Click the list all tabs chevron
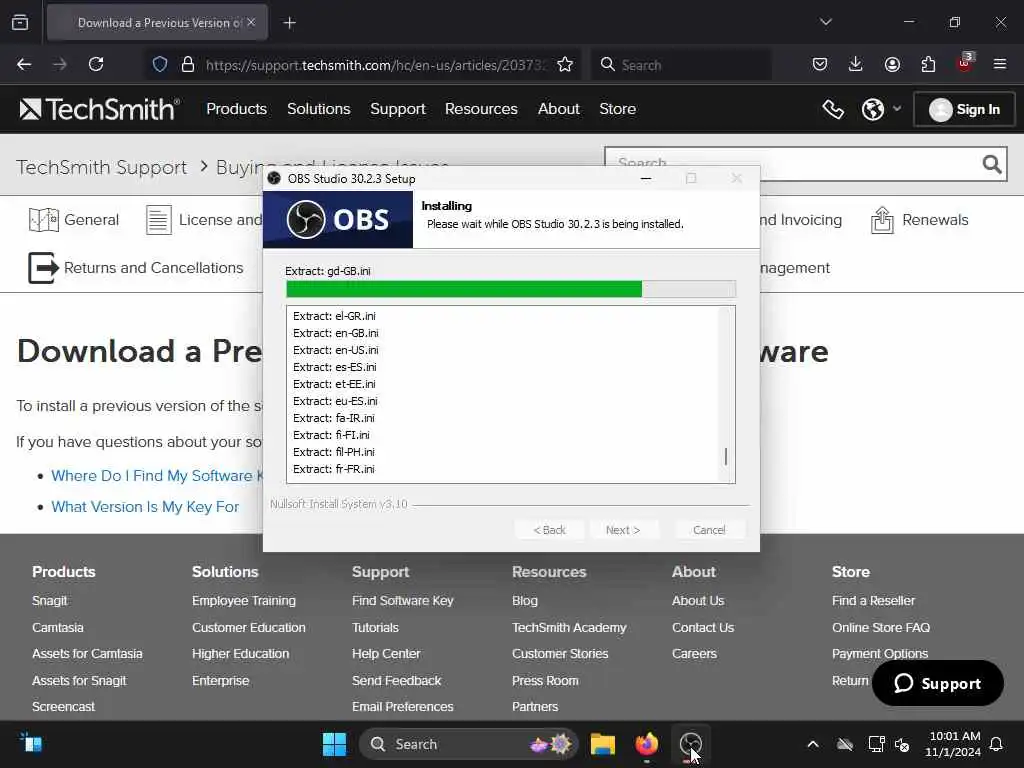 click(825, 22)
